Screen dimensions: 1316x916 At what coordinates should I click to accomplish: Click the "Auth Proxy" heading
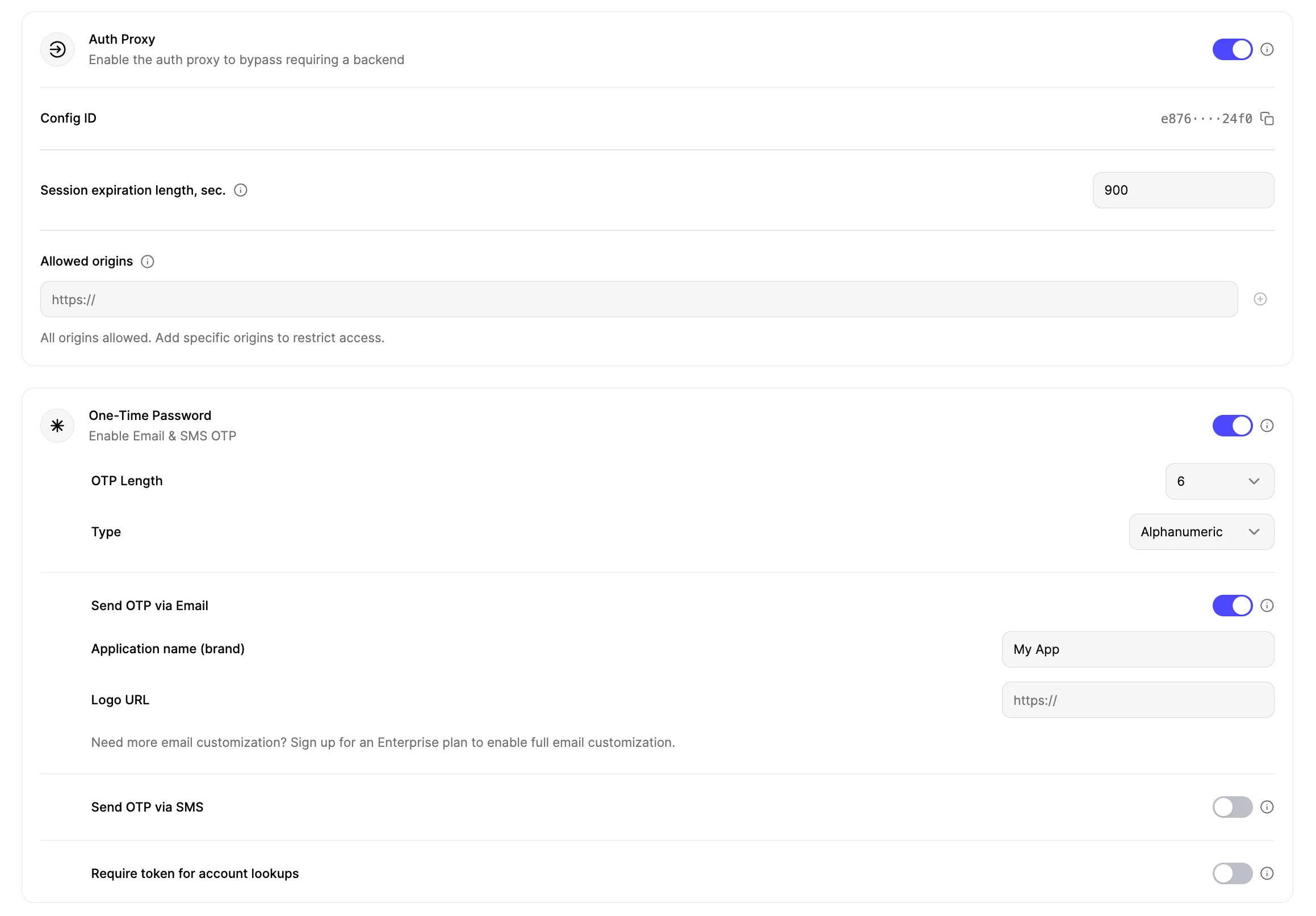(x=121, y=40)
